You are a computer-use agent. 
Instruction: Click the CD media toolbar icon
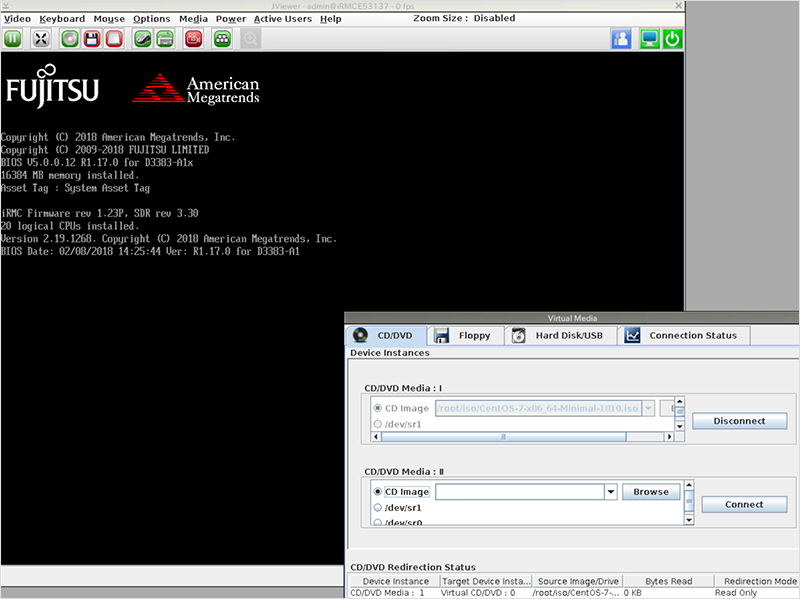click(69, 39)
